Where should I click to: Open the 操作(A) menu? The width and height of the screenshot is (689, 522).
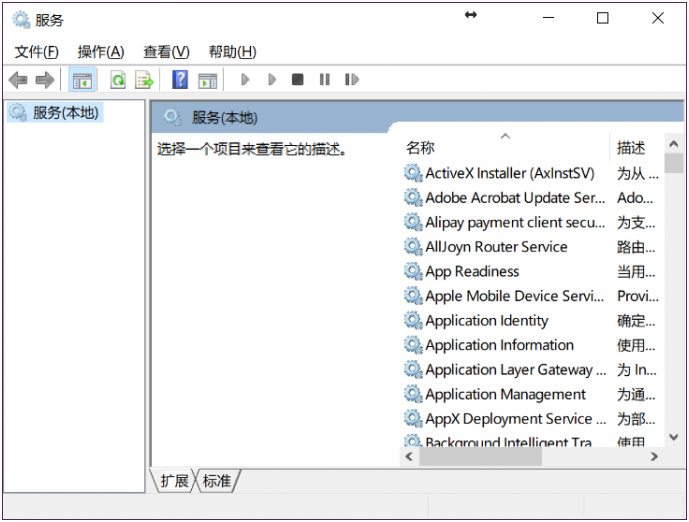click(101, 52)
